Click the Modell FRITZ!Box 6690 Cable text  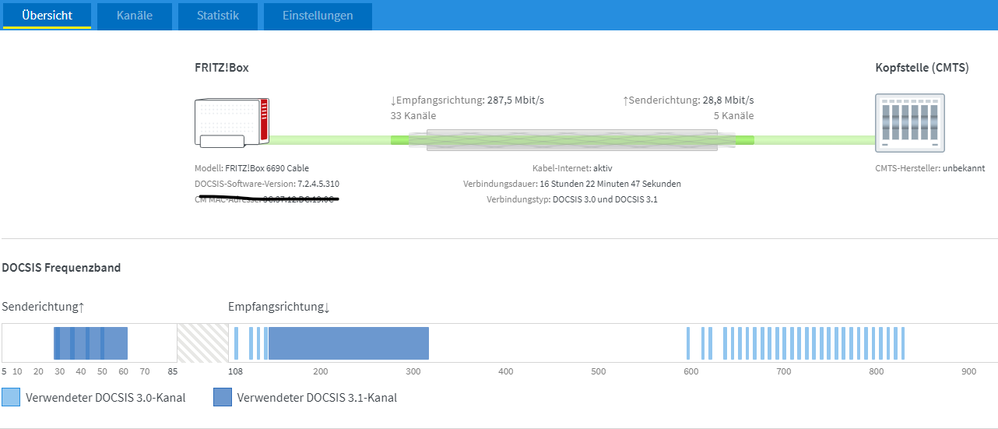pos(251,169)
